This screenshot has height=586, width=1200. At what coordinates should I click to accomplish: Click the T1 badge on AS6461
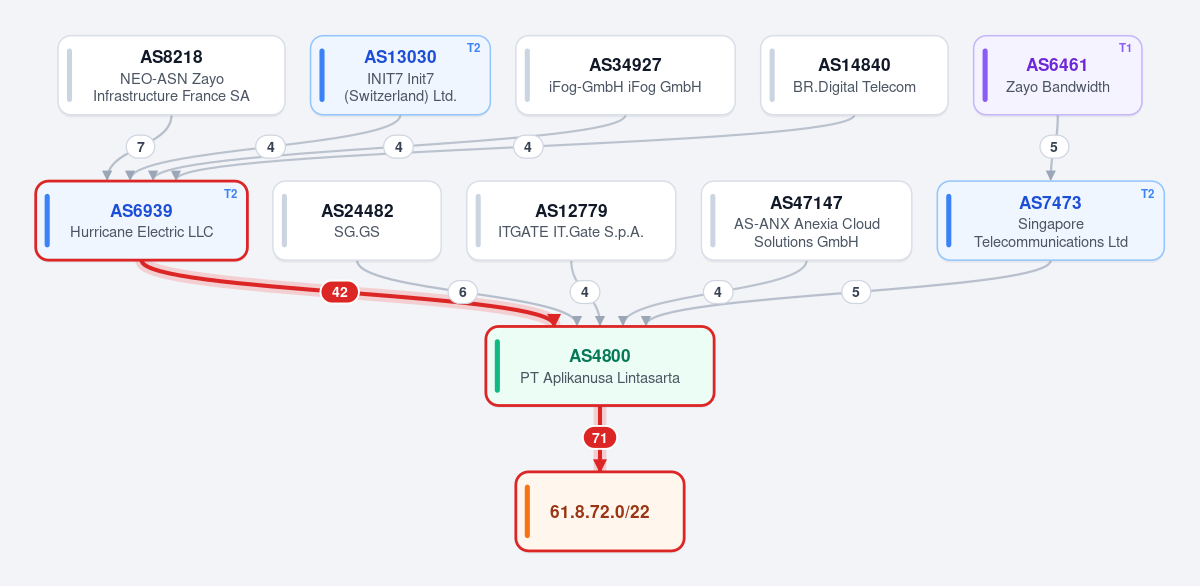[x=1125, y=48]
